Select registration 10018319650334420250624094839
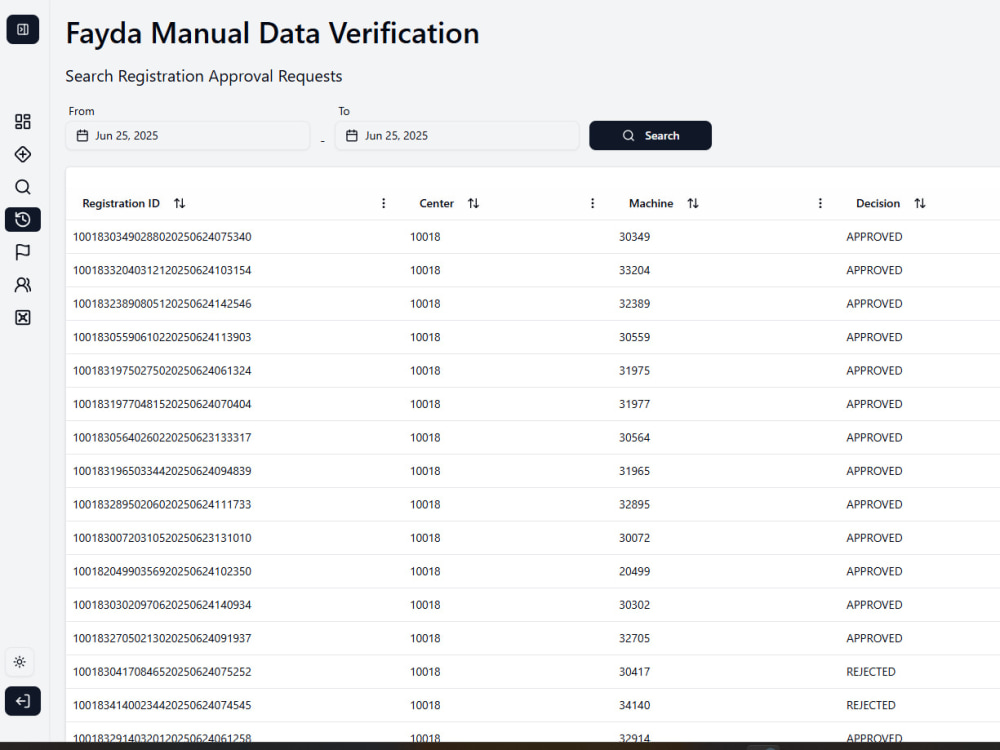The width and height of the screenshot is (1000, 750). click(x=162, y=471)
